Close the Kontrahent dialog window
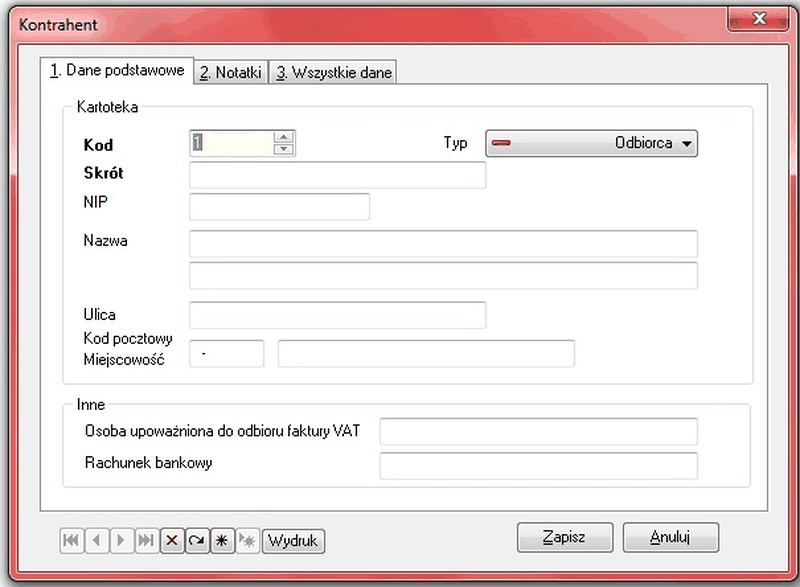The image size is (800, 587). pyautogui.click(x=759, y=20)
